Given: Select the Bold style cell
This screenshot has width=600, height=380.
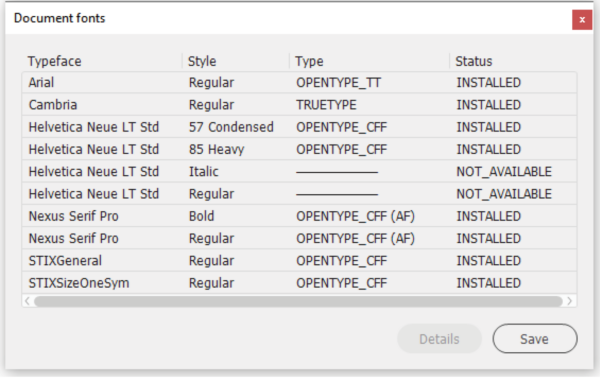Looking at the screenshot, I should (202, 216).
